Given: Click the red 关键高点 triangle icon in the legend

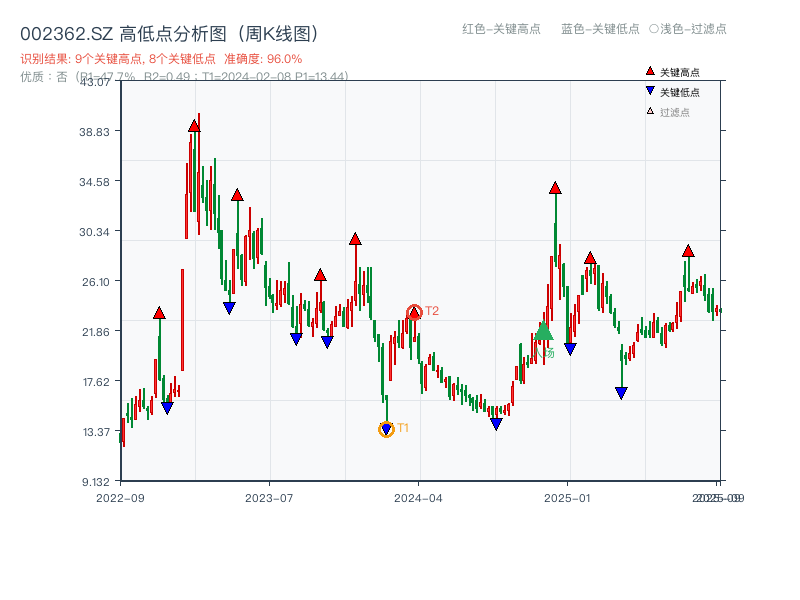Looking at the screenshot, I should pos(648,71).
